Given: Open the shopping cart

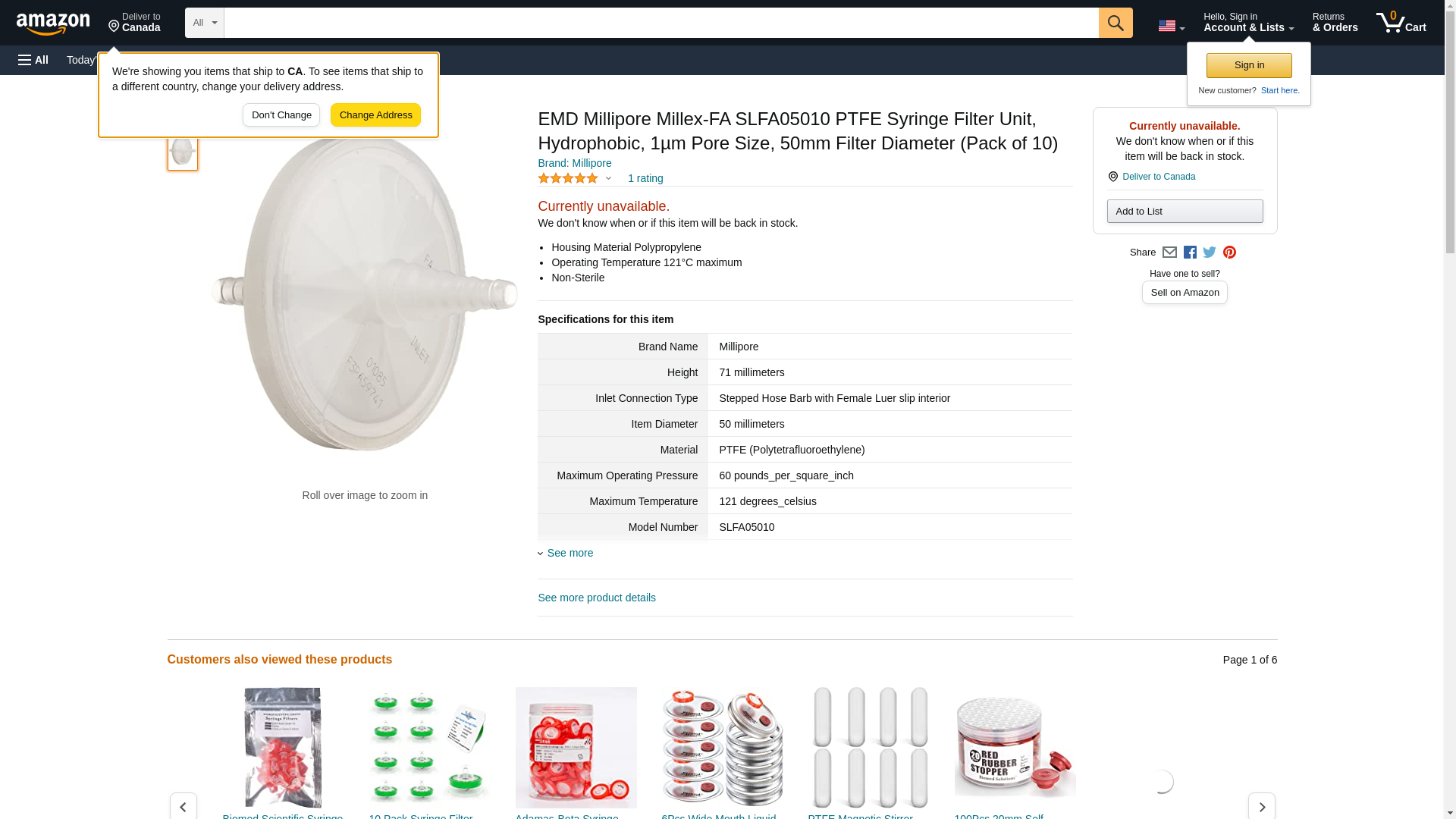Looking at the screenshot, I should [1401, 23].
